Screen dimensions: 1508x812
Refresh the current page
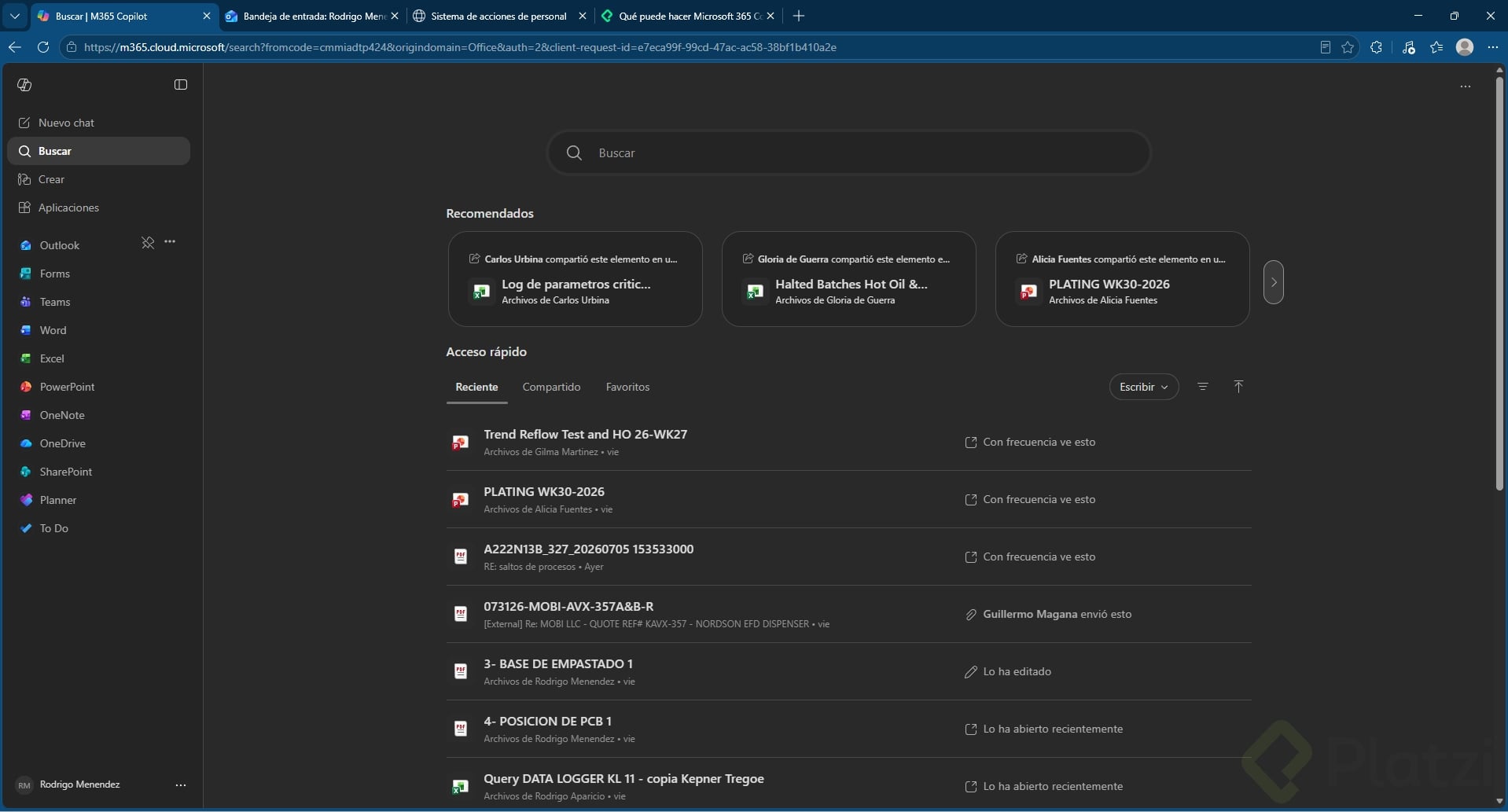pyautogui.click(x=43, y=47)
